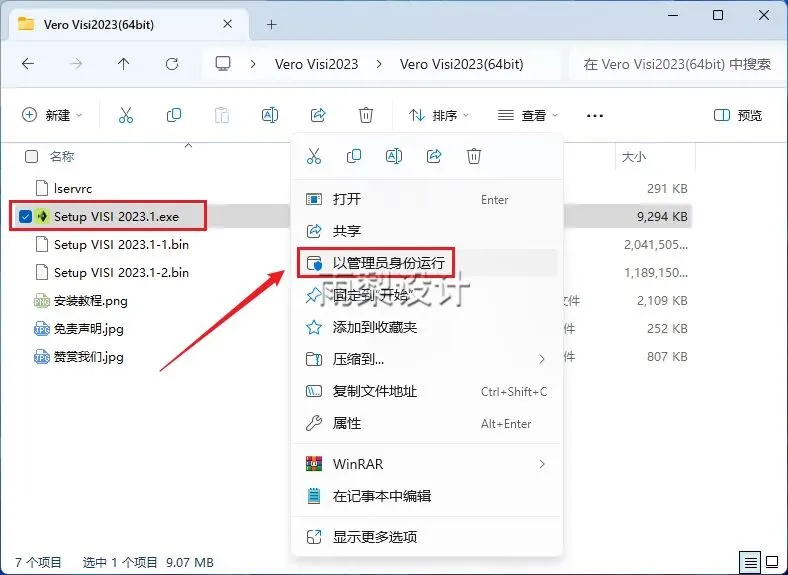Click the Copy icon in the main toolbar

[174, 116]
